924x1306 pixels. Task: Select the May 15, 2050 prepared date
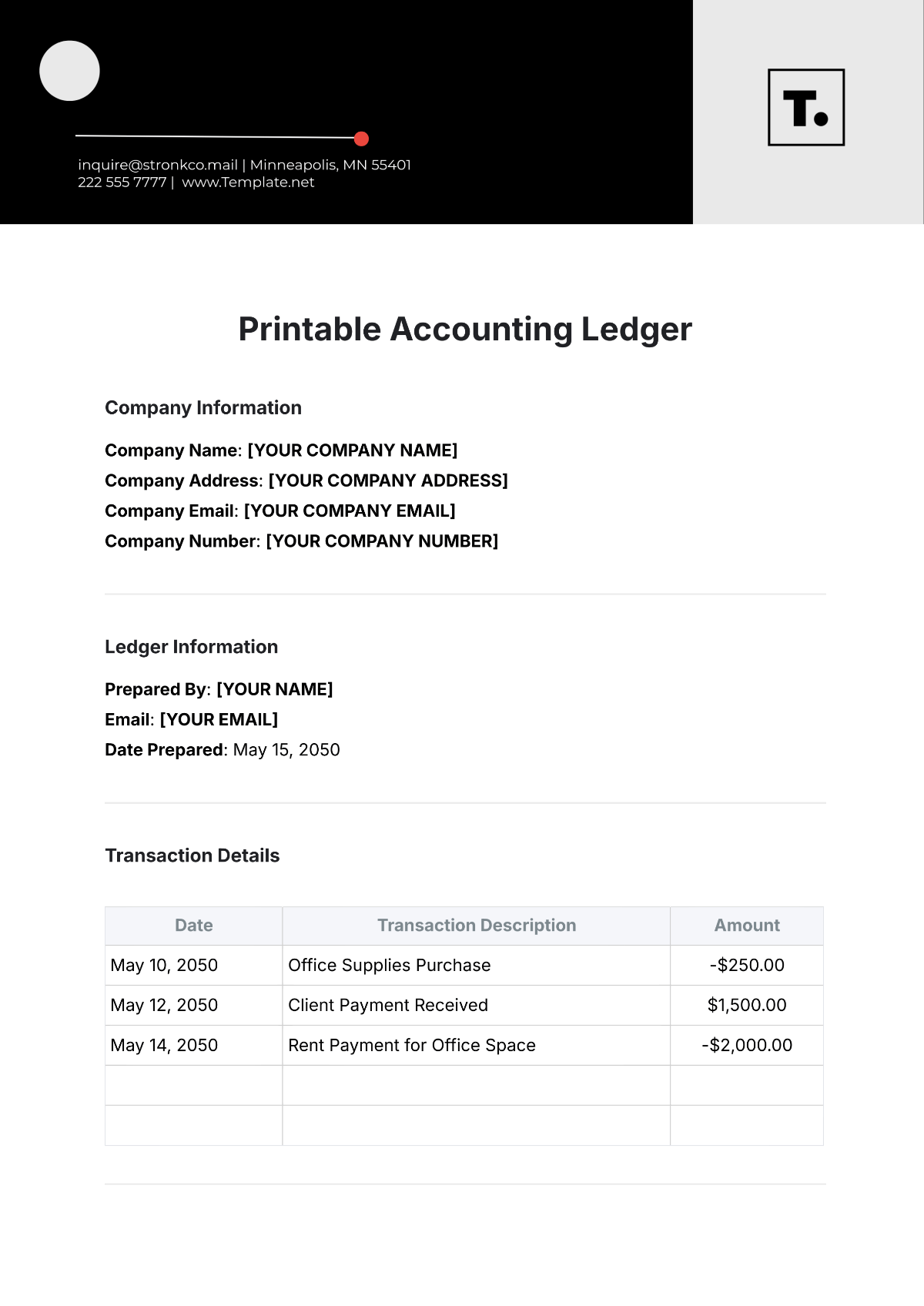tap(286, 750)
